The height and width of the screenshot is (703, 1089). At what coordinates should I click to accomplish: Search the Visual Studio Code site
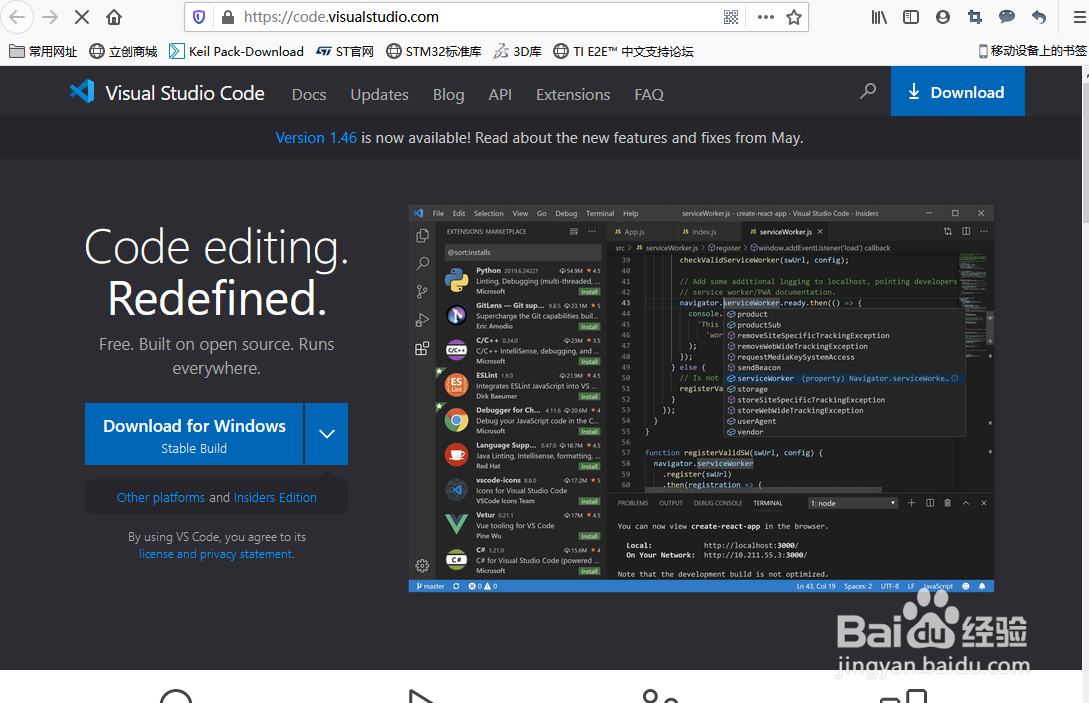click(x=867, y=91)
